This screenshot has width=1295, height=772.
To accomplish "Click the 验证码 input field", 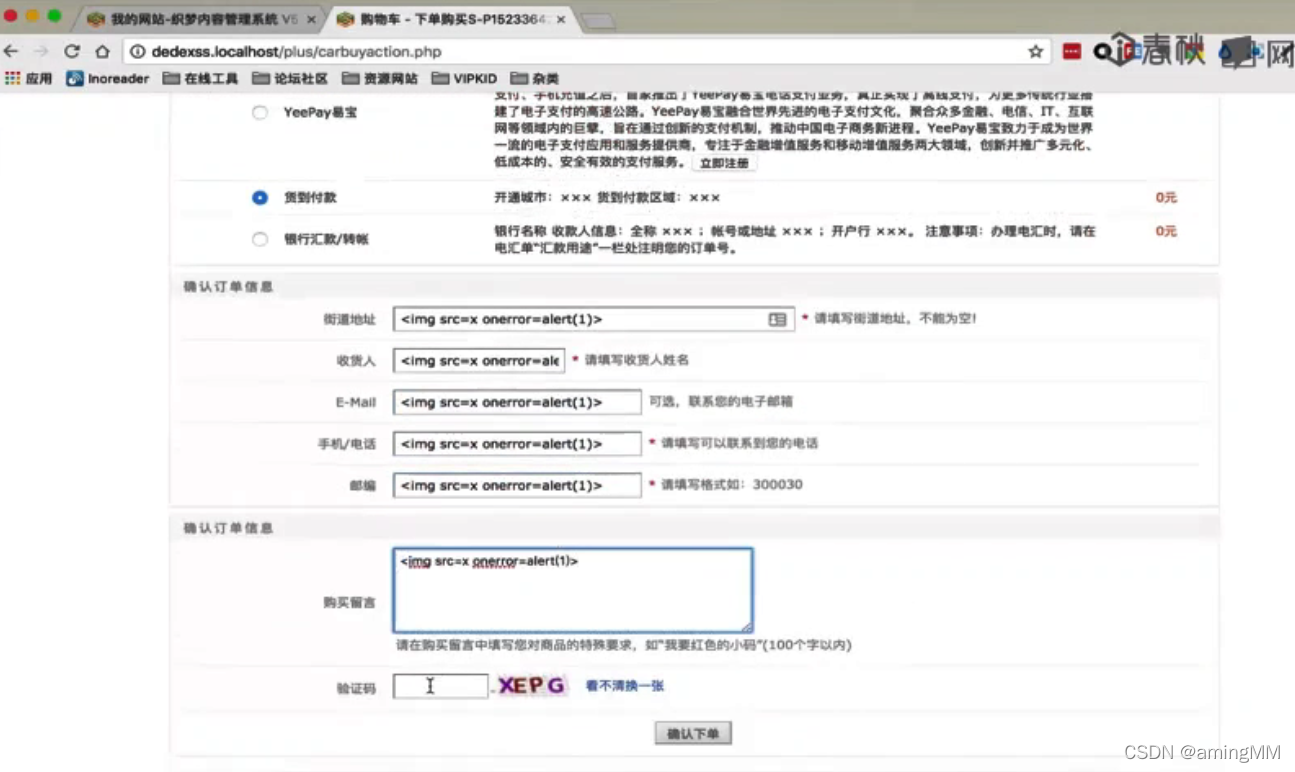I will [441, 686].
